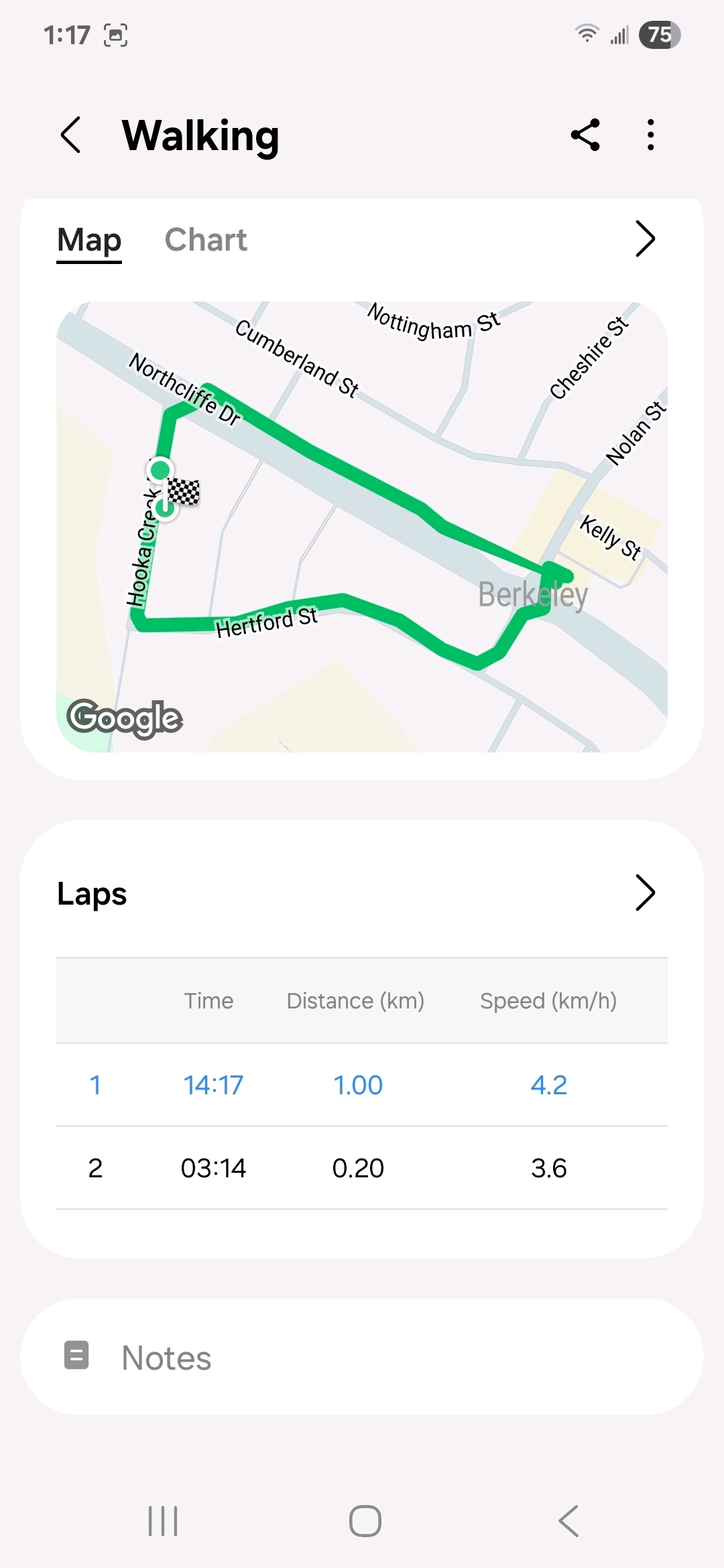The width and height of the screenshot is (724, 1568).
Task: Tap the green start point marker
Action: click(160, 470)
